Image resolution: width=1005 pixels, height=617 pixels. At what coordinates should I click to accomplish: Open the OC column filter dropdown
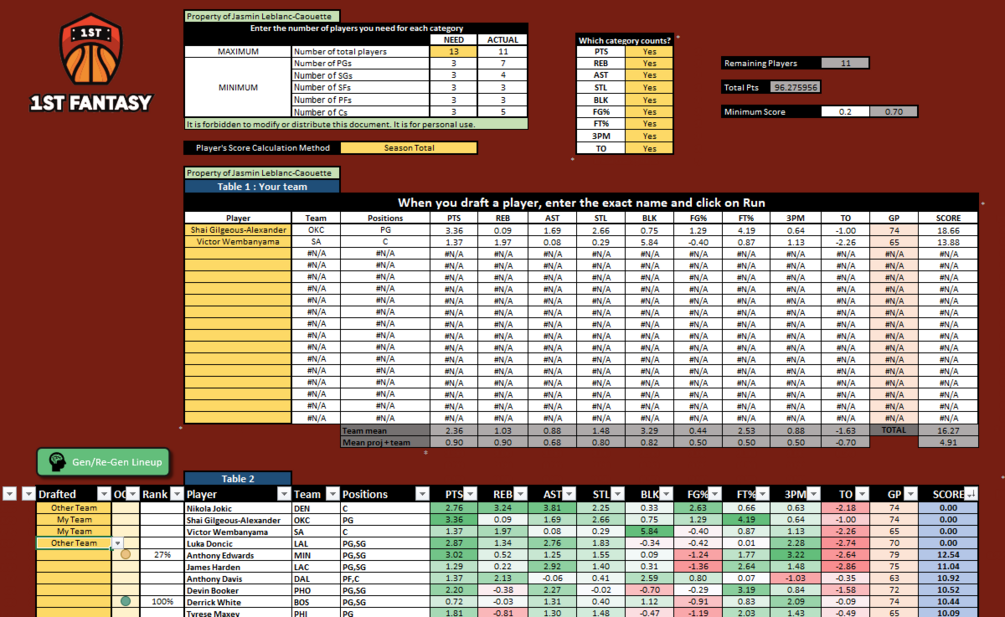(x=133, y=494)
